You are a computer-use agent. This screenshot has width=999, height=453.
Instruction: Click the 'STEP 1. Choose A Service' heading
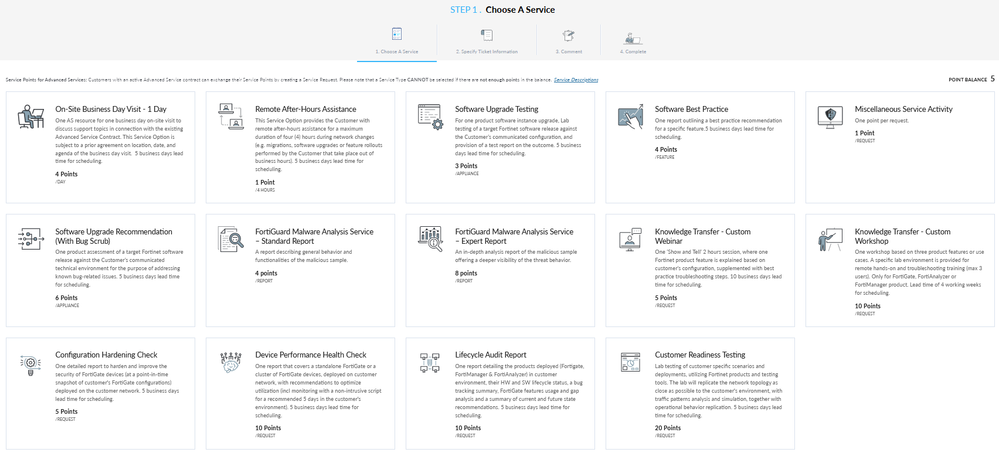[503, 10]
